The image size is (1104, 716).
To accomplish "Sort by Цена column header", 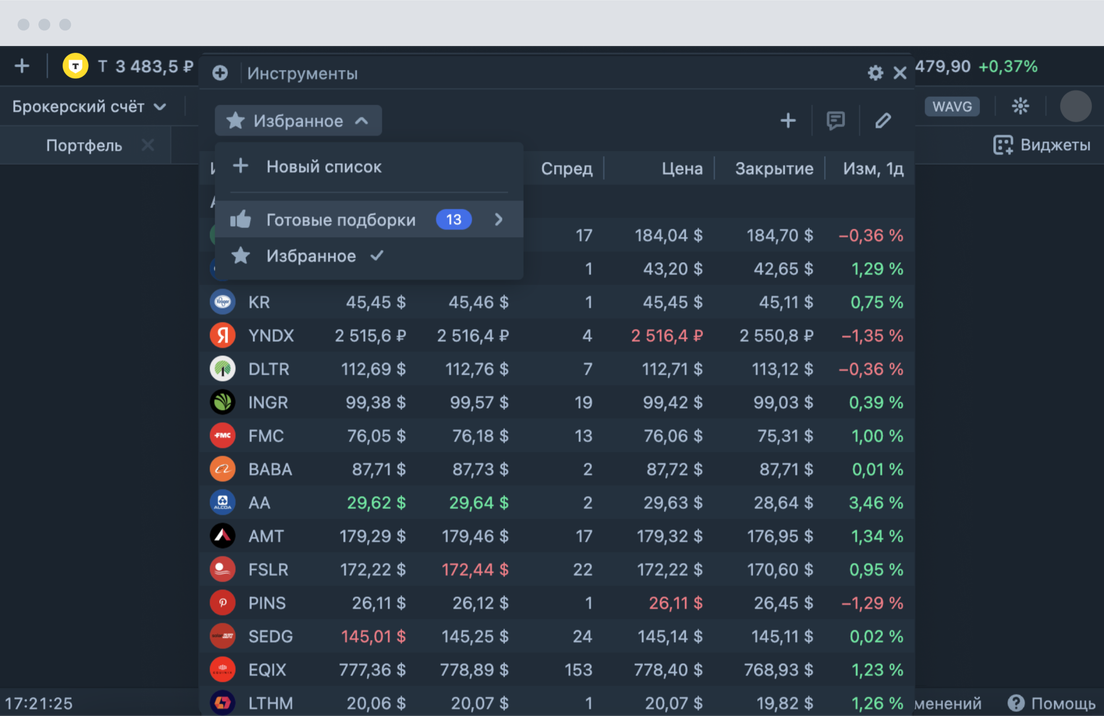I will tap(682, 169).
